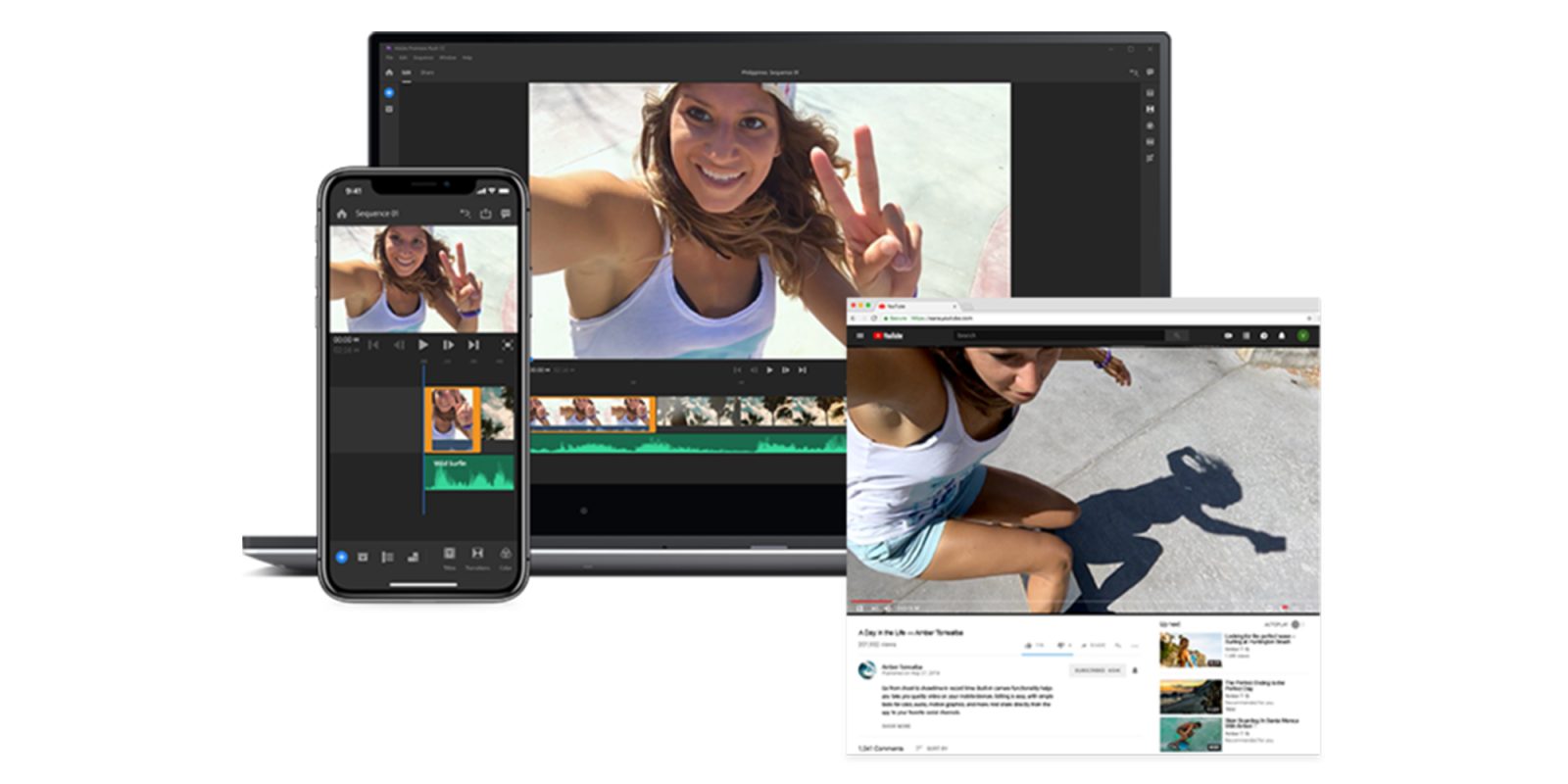
Task: Open the Transitions tool on phone toolbar
Action: 477,556
